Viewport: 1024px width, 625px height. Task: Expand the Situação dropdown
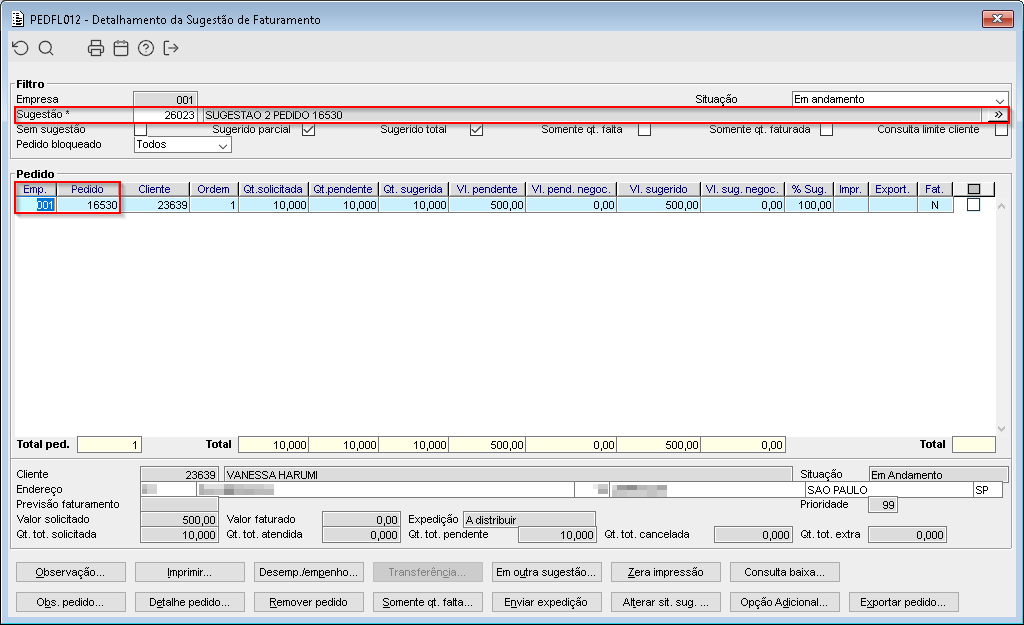tap(999, 100)
